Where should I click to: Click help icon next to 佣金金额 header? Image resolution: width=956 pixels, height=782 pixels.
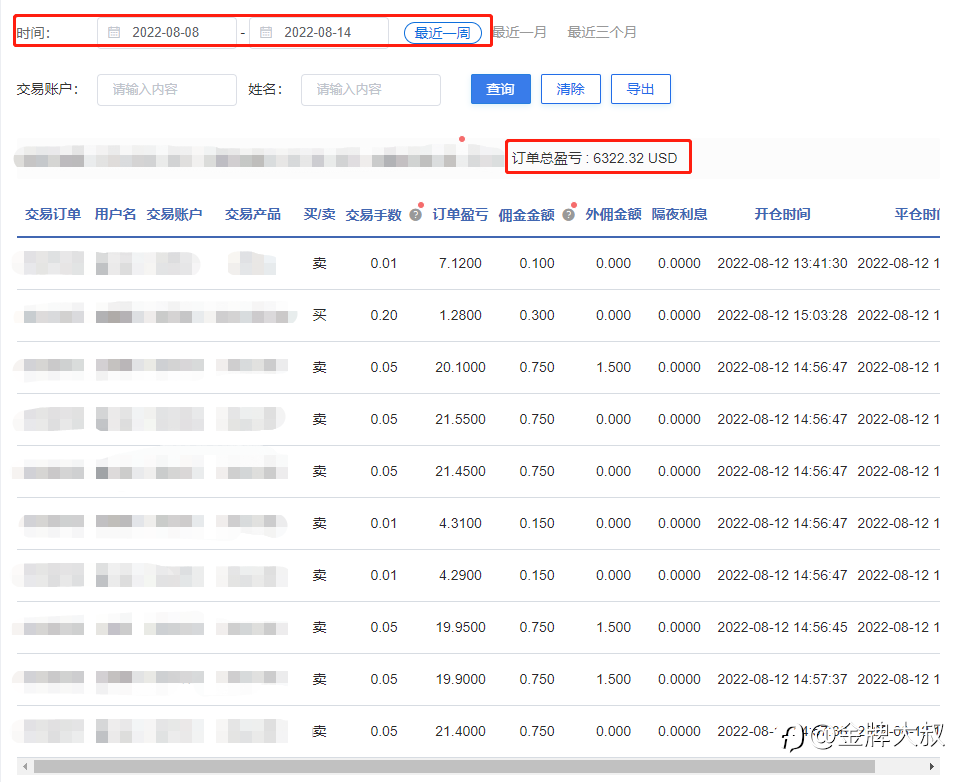(x=568, y=215)
